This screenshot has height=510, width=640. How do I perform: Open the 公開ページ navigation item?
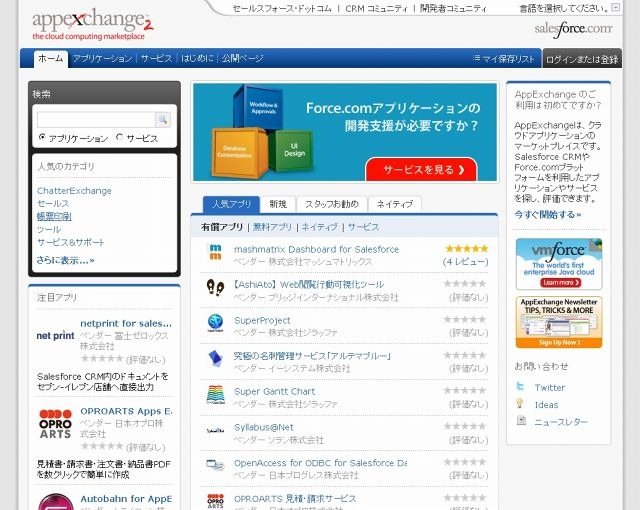click(x=242, y=58)
